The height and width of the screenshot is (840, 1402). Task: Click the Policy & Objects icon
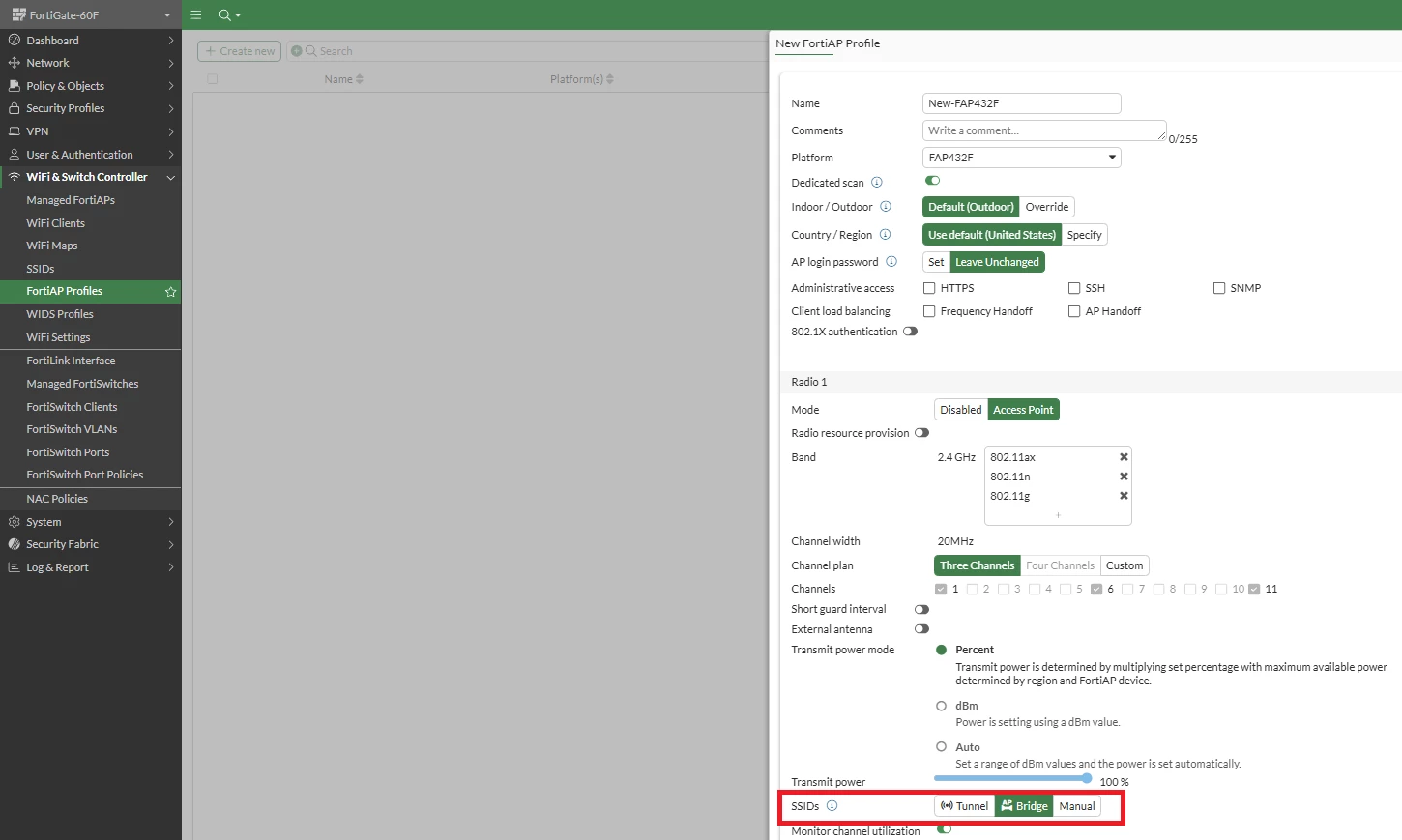coord(15,86)
